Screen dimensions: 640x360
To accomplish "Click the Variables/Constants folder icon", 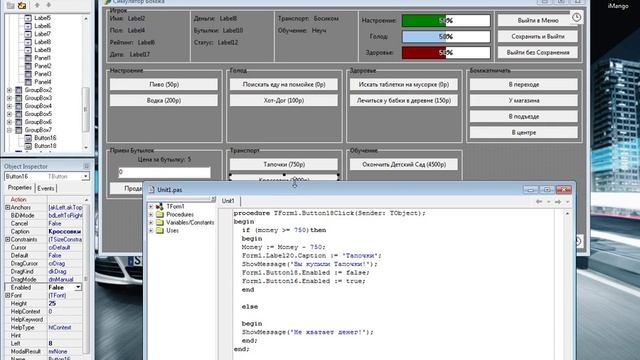I will (x=160, y=222).
